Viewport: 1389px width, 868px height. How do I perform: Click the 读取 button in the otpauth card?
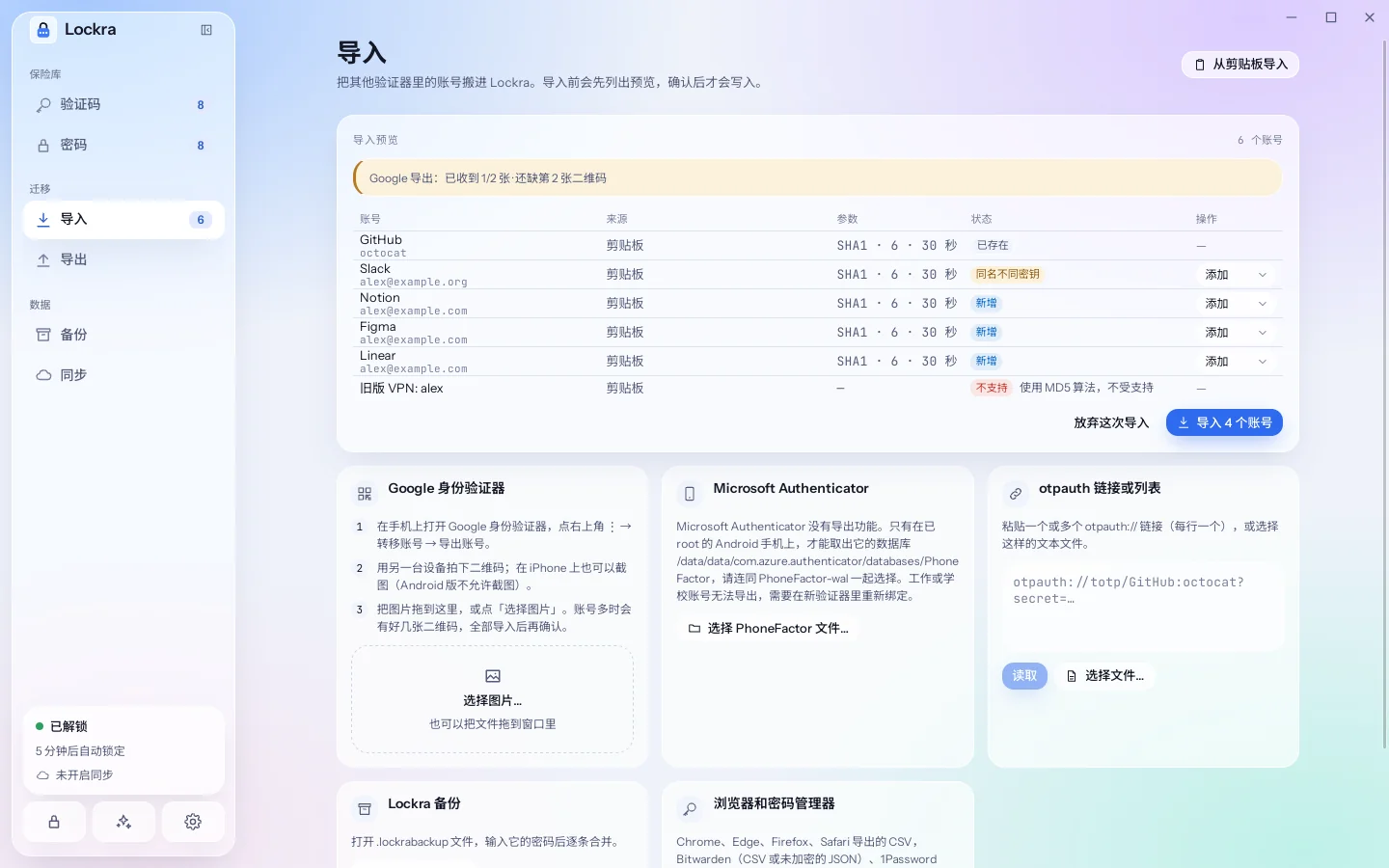[x=1024, y=676]
